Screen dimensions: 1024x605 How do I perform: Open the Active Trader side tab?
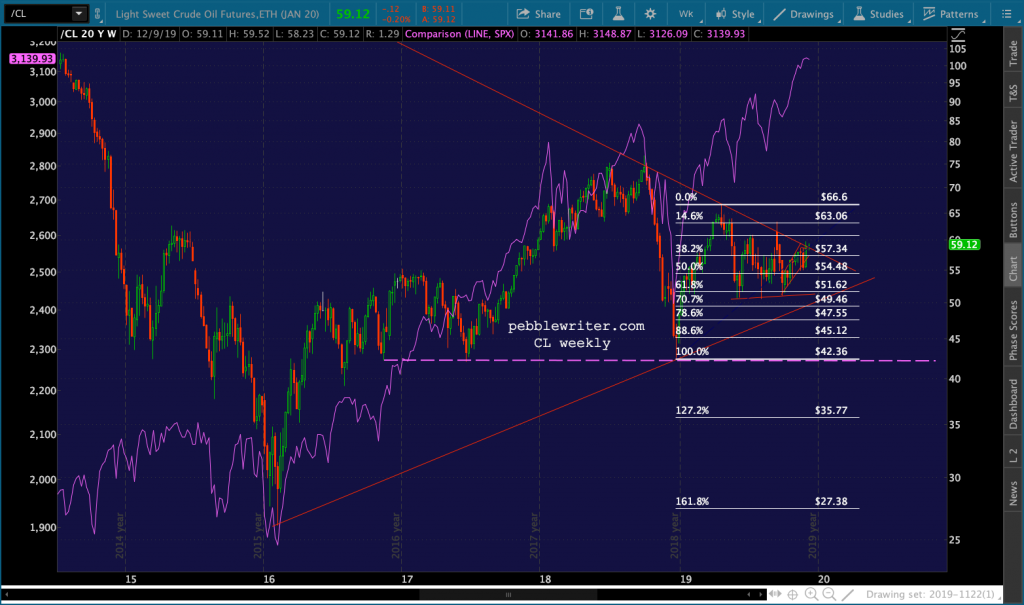pos(1013,151)
